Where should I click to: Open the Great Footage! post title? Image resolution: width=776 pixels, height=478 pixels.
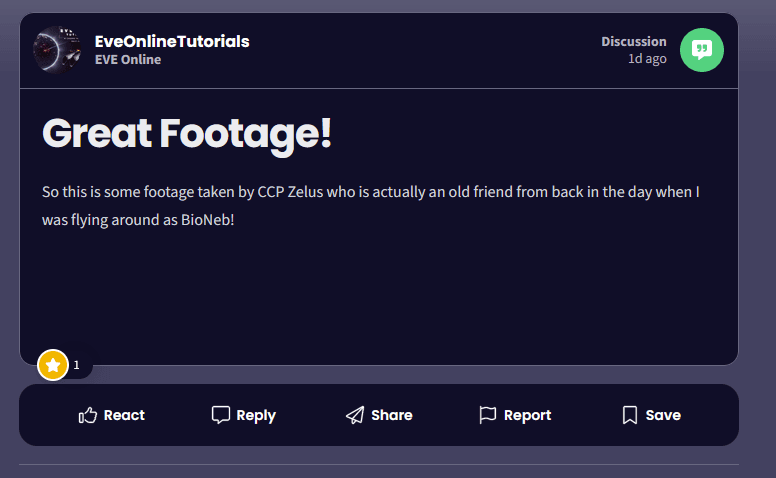(x=187, y=134)
